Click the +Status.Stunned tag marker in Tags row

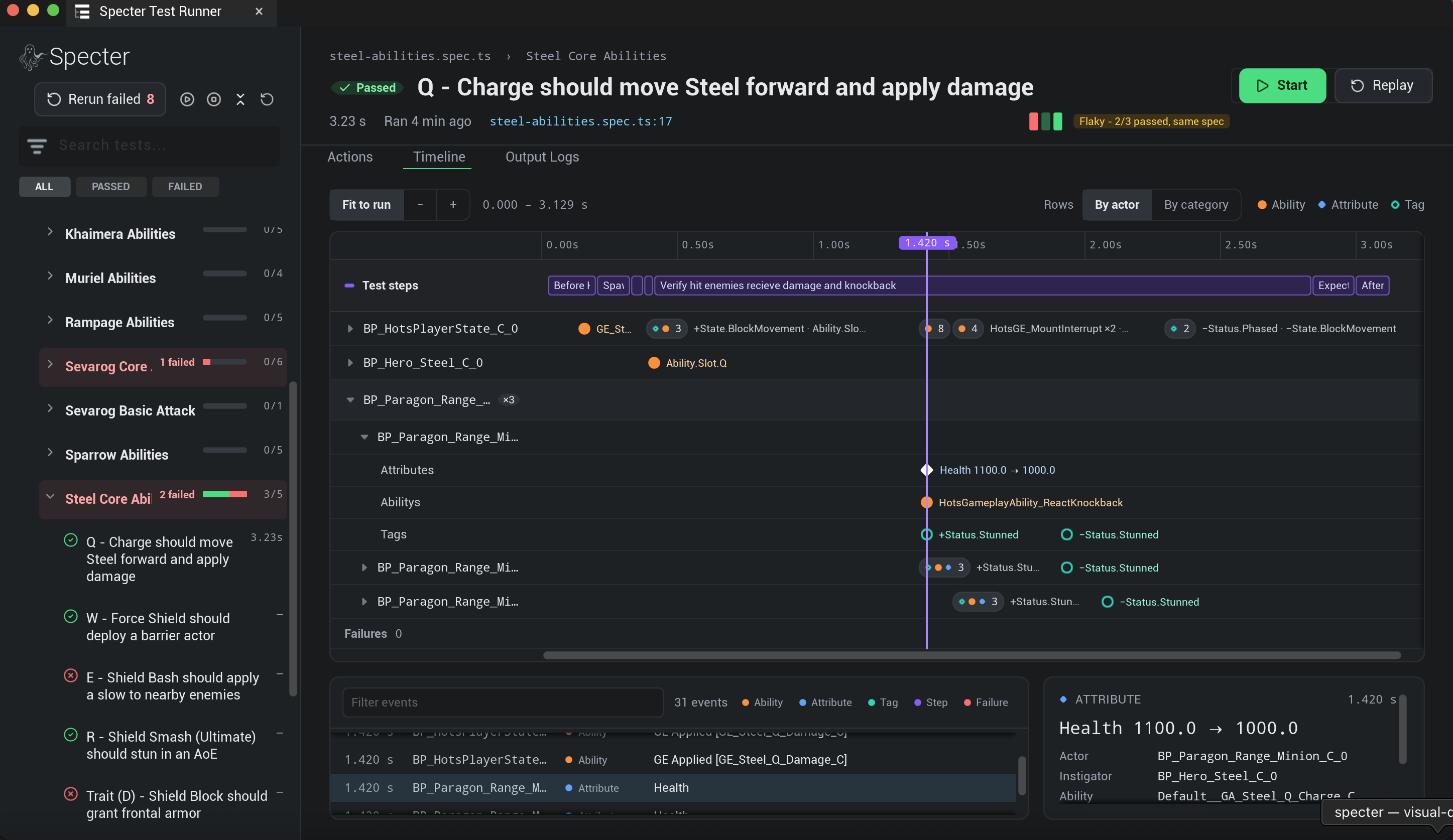click(x=926, y=534)
